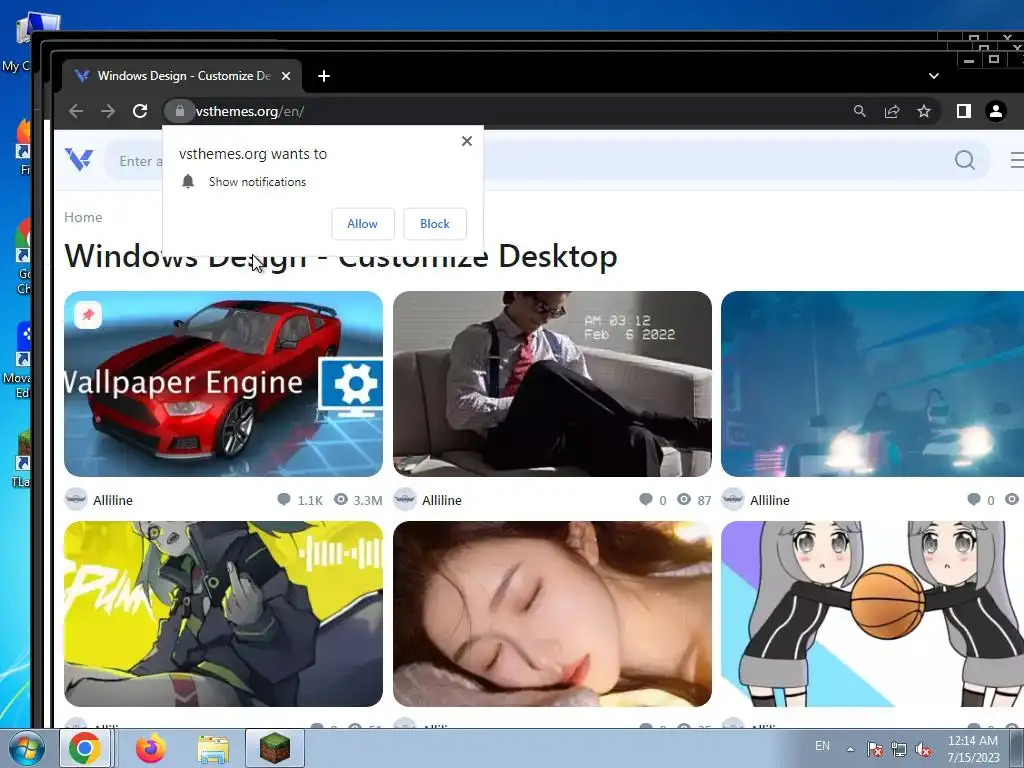Show hidden tray icons arrow

pos(850,749)
